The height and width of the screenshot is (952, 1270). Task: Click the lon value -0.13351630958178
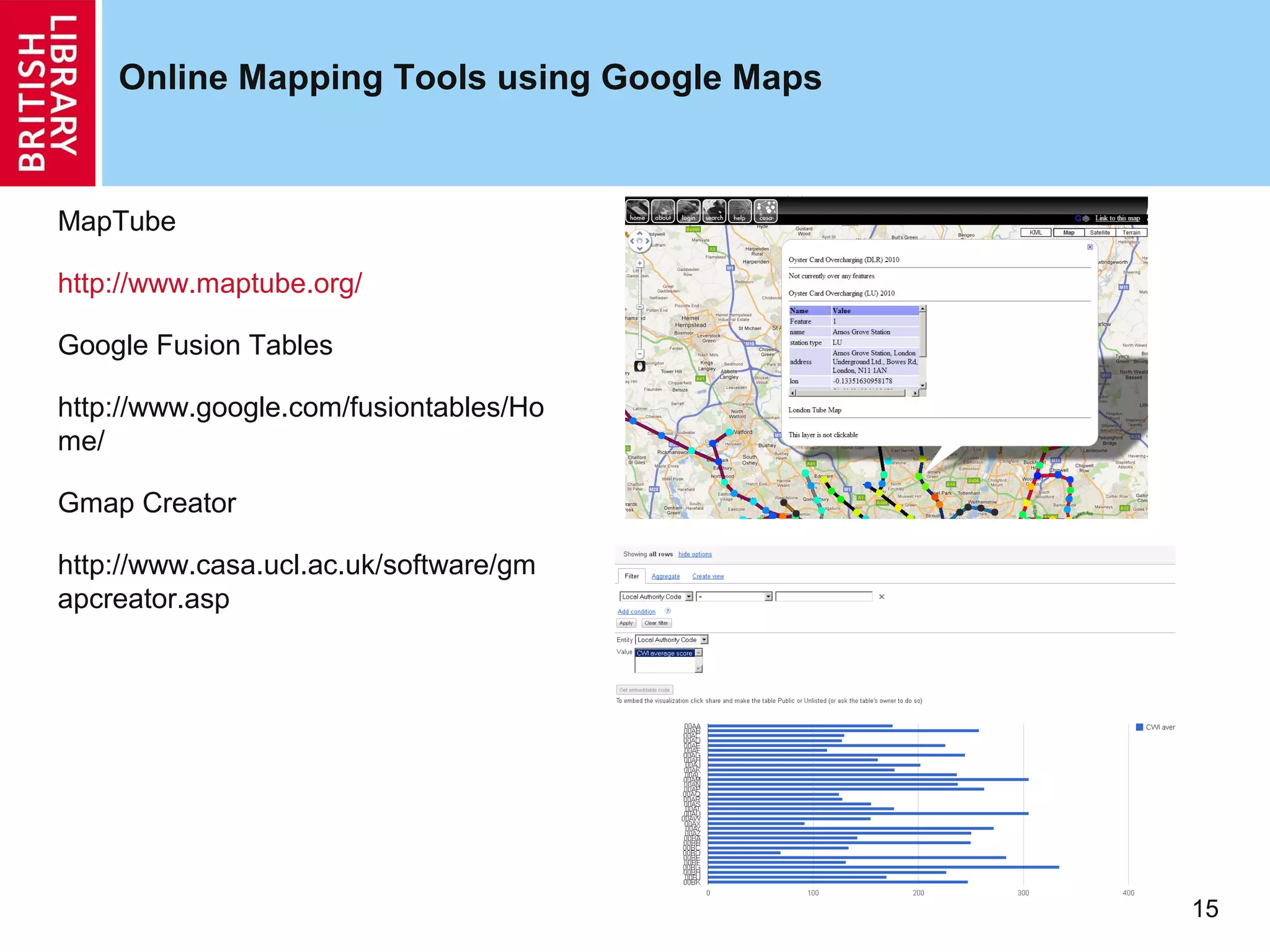tap(862, 381)
